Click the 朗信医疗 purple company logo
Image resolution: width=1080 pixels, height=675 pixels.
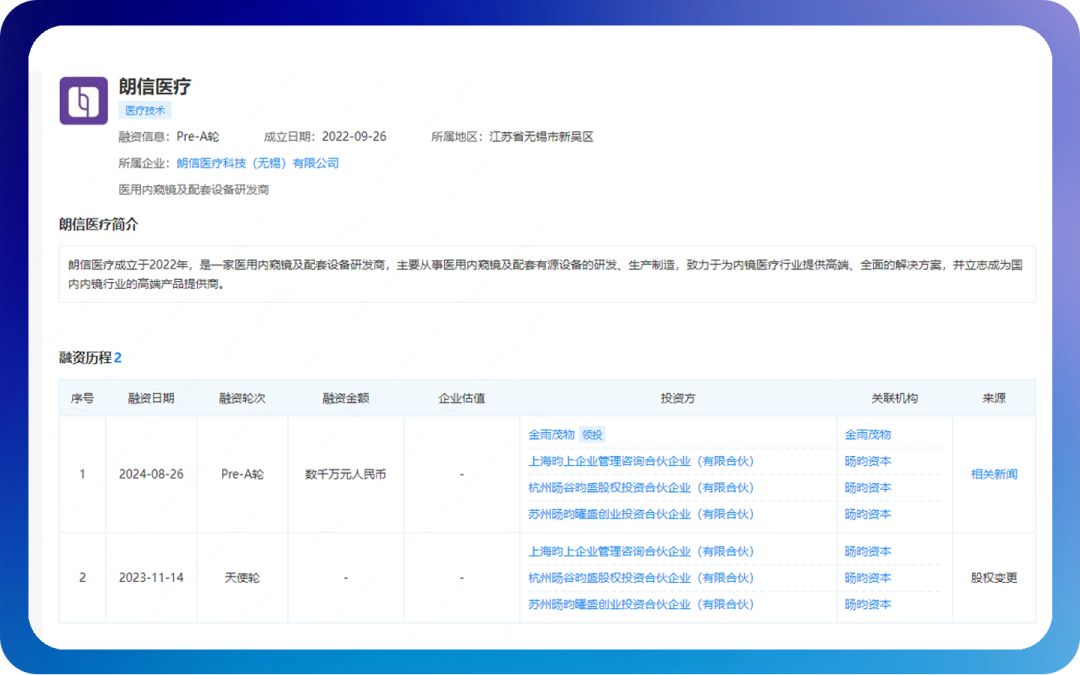pos(83,101)
